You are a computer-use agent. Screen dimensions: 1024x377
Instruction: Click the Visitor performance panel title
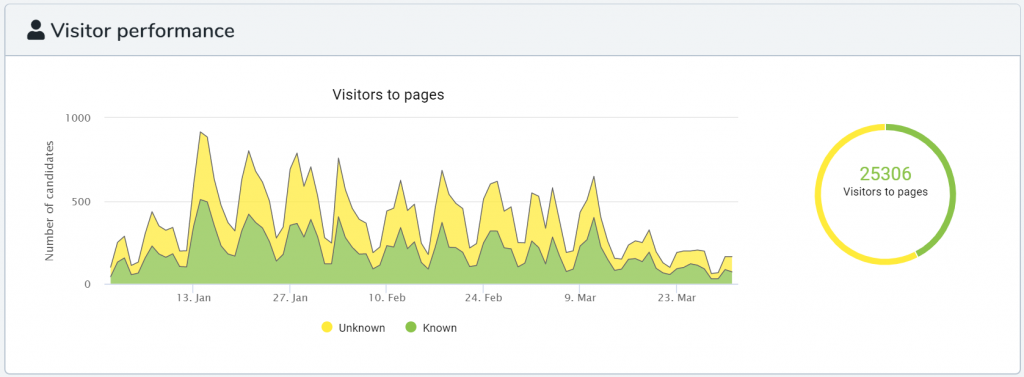click(x=142, y=30)
